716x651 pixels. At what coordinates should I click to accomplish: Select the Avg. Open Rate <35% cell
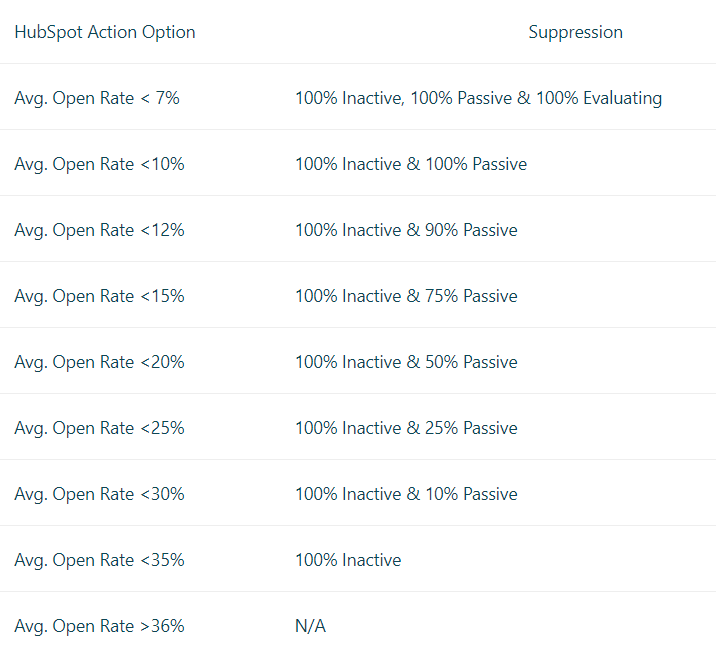point(99,560)
